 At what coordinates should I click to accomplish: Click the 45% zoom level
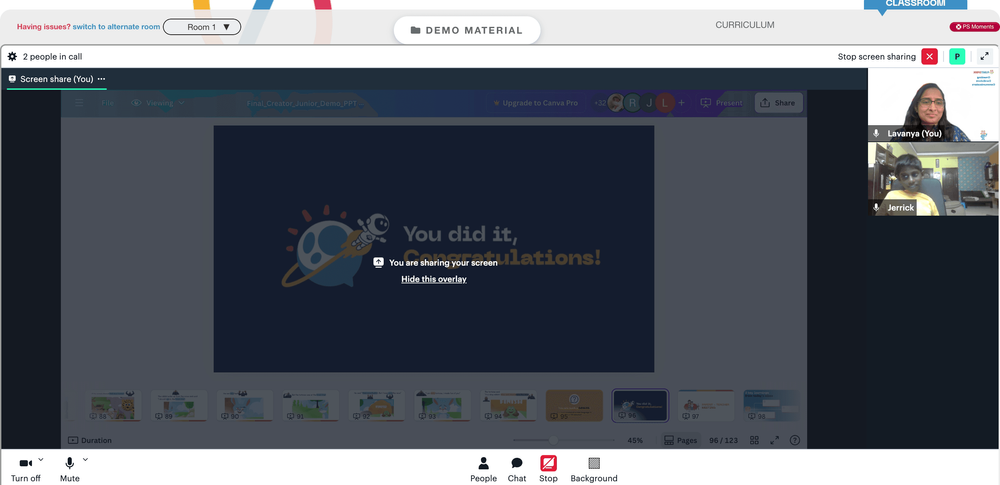coord(635,440)
